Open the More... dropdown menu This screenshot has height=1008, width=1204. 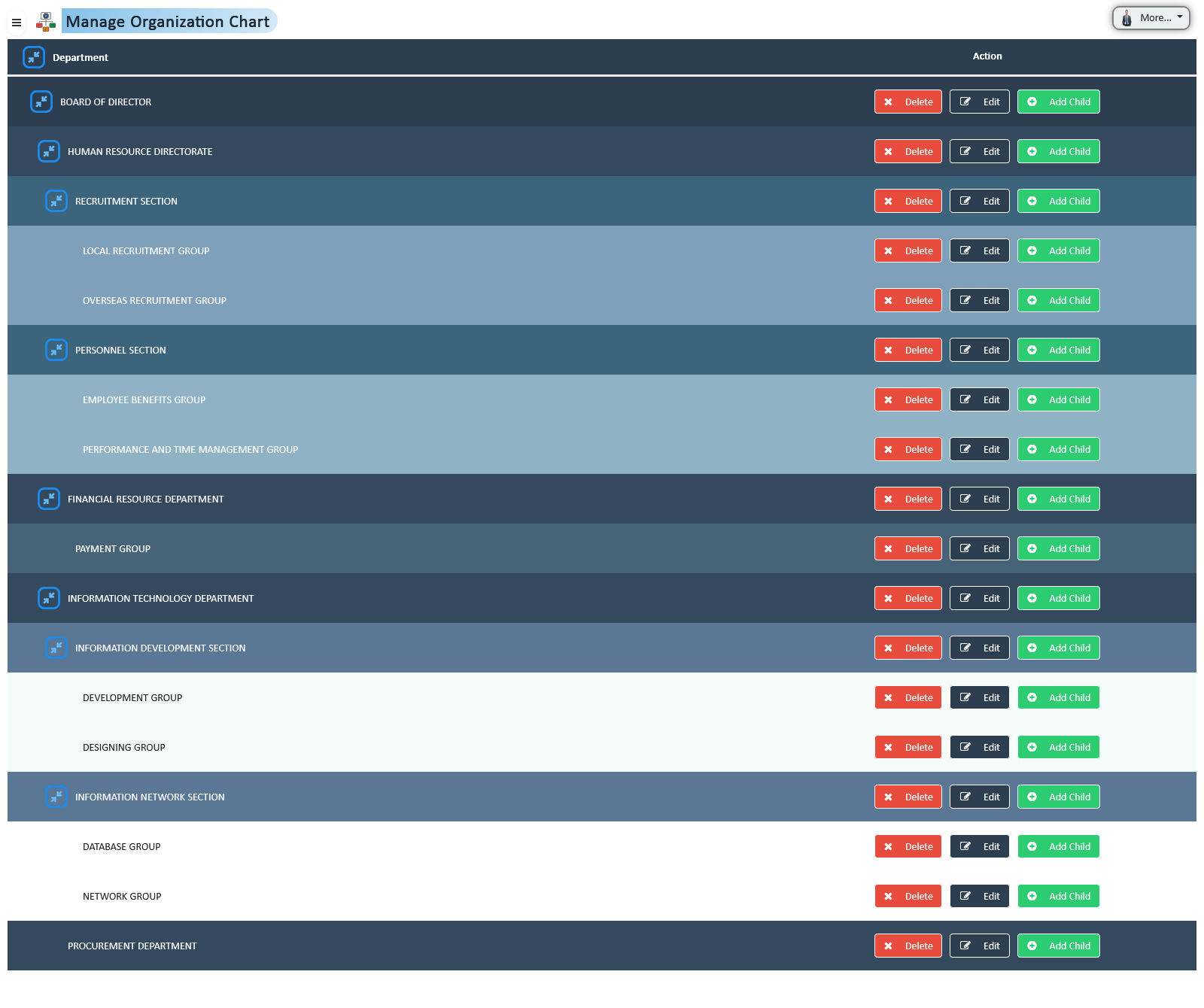click(x=1151, y=18)
